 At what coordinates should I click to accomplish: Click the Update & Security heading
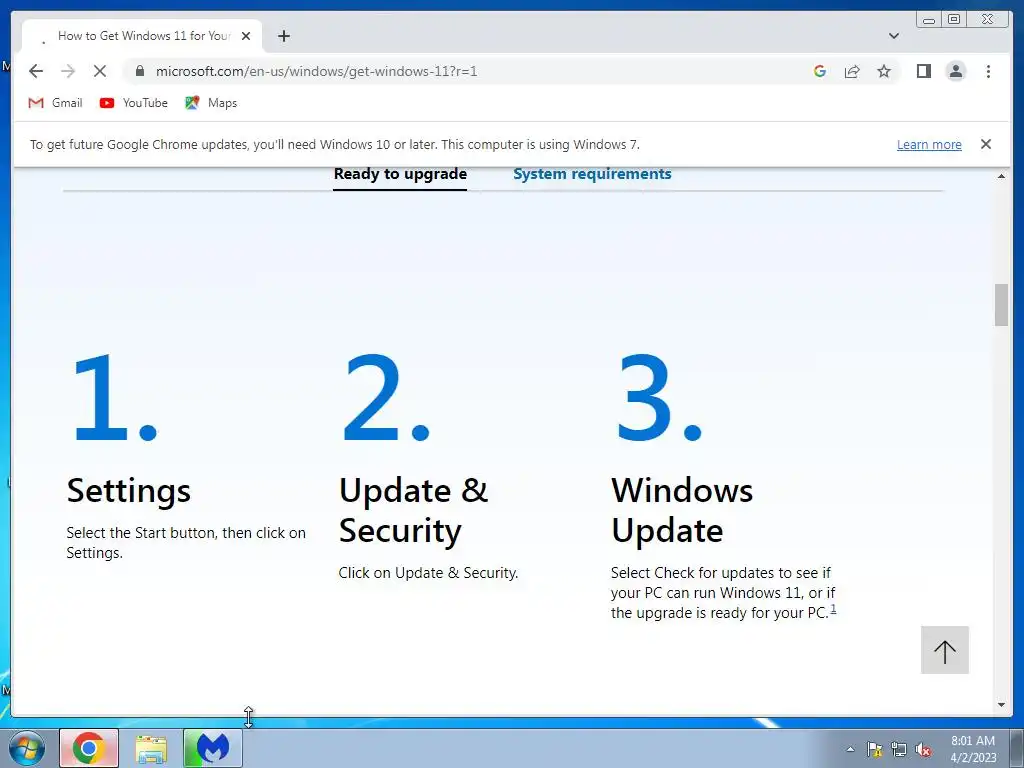click(x=413, y=510)
